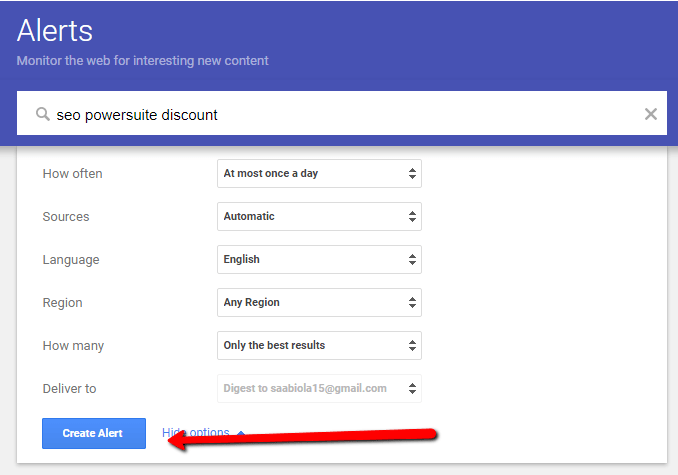This screenshot has width=678, height=475.
Task: Click the search magnifier icon
Action: [43, 114]
